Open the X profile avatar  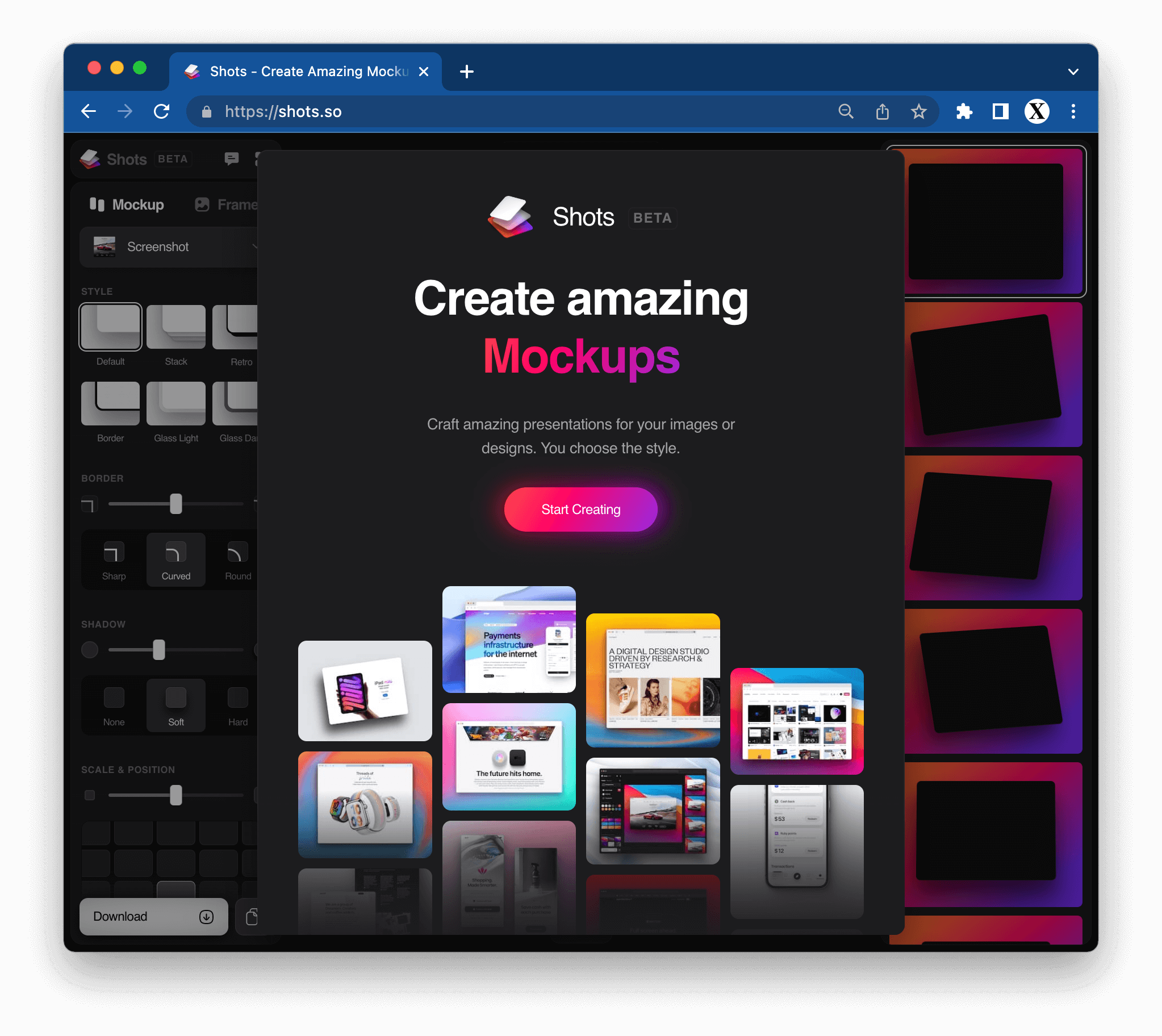coord(1037,111)
